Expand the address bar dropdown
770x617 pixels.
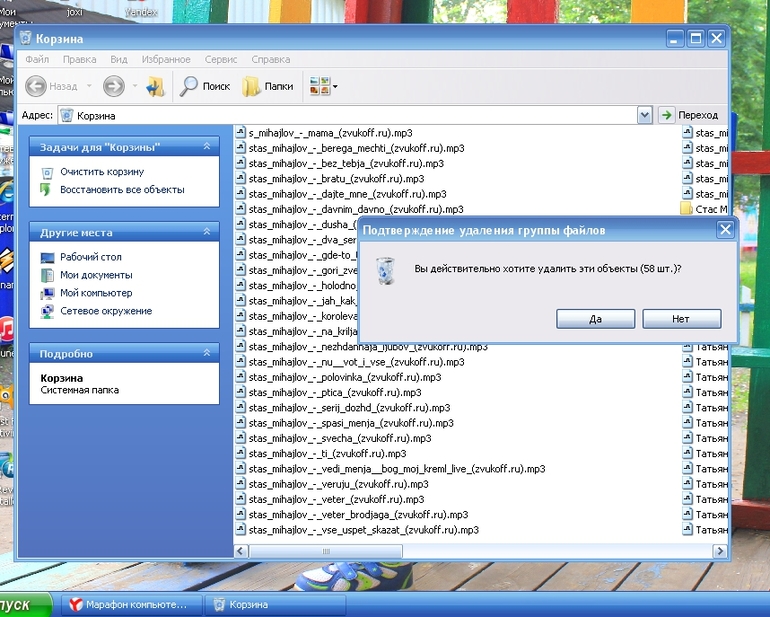tap(645, 115)
